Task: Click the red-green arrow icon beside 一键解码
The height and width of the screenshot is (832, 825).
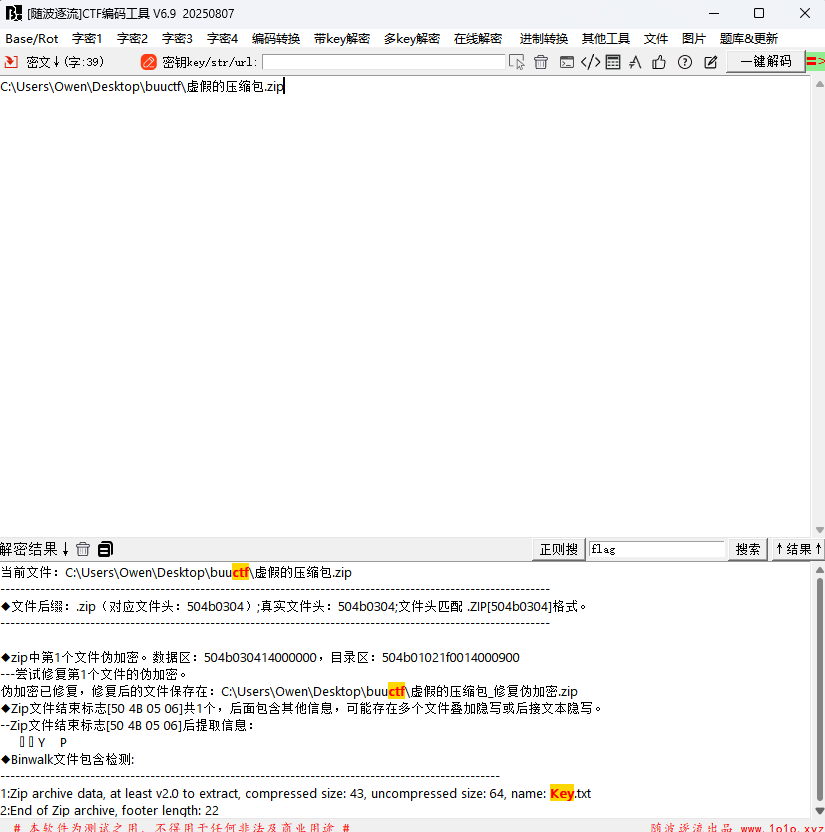Action: click(x=815, y=62)
